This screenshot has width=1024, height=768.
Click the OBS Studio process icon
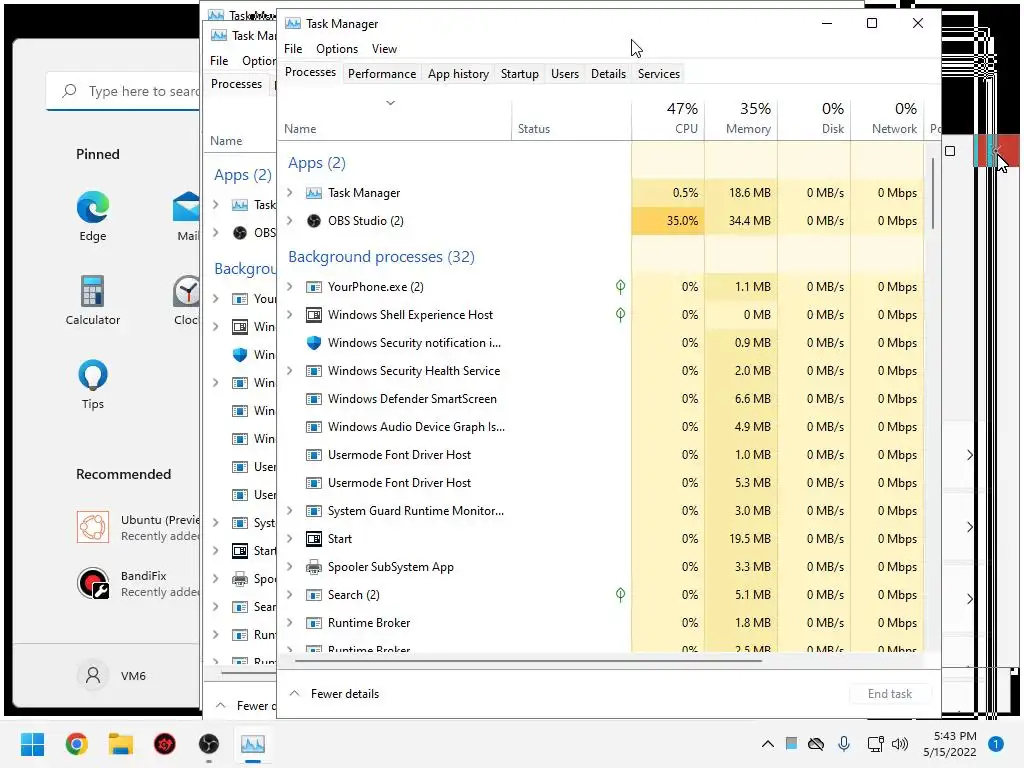(314, 221)
